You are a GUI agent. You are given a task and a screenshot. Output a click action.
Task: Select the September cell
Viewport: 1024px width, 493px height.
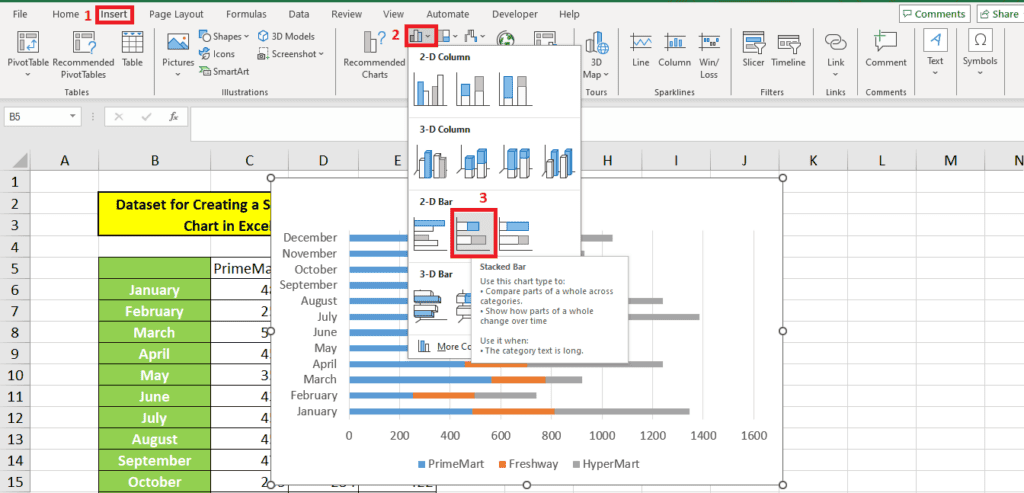[154, 460]
